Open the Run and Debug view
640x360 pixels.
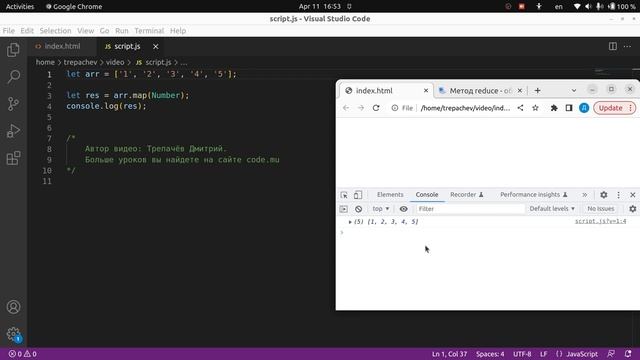click(13, 131)
